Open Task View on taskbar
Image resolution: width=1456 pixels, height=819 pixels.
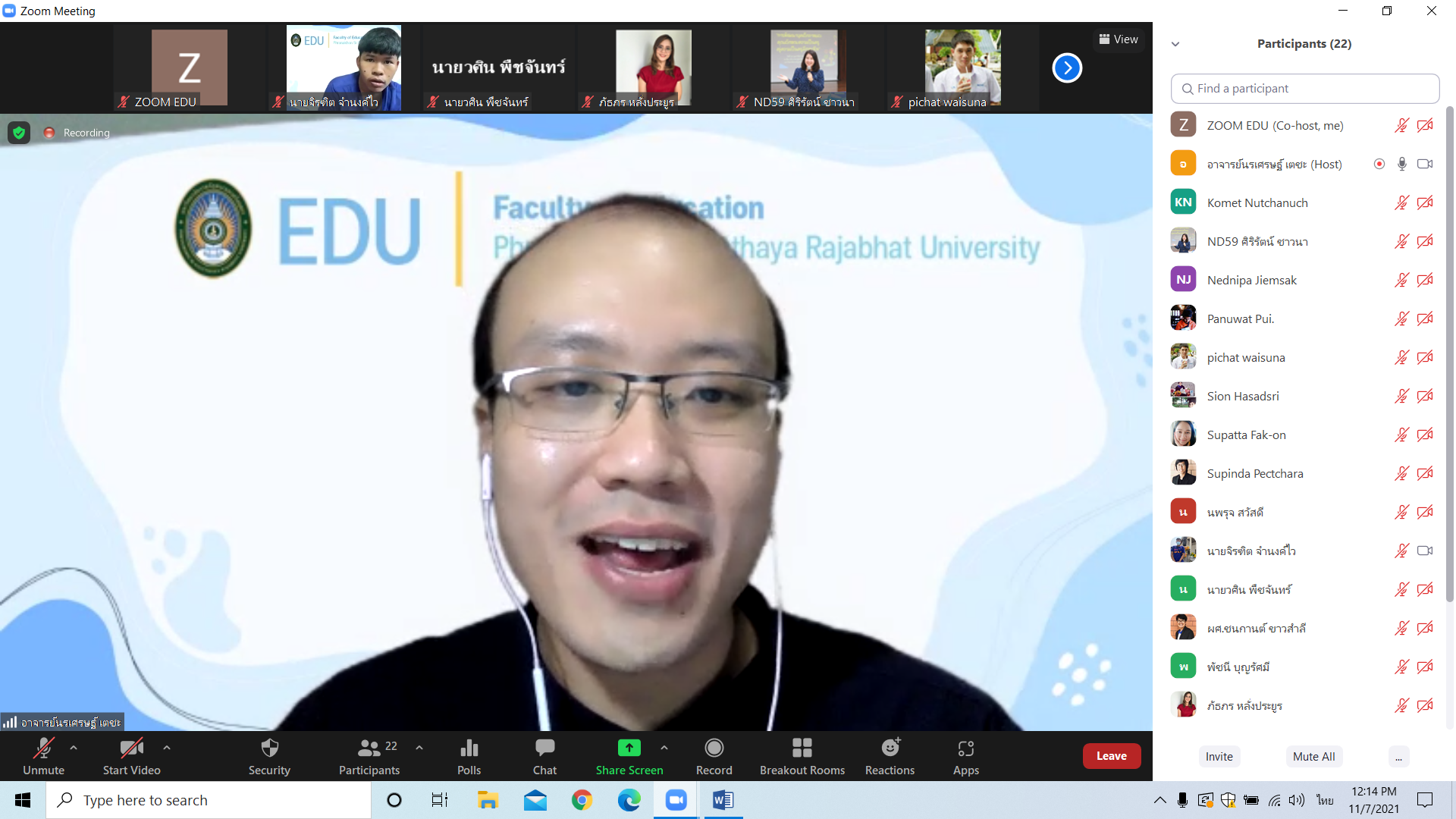tap(440, 800)
